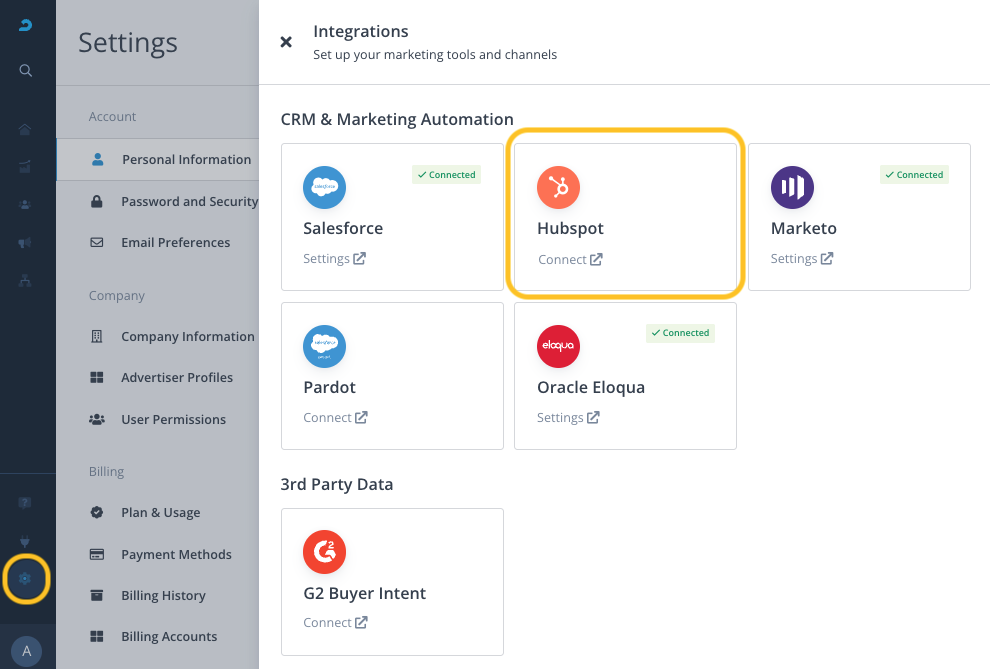Connect the Pardot integration
The image size is (990, 669).
(335, 417)
